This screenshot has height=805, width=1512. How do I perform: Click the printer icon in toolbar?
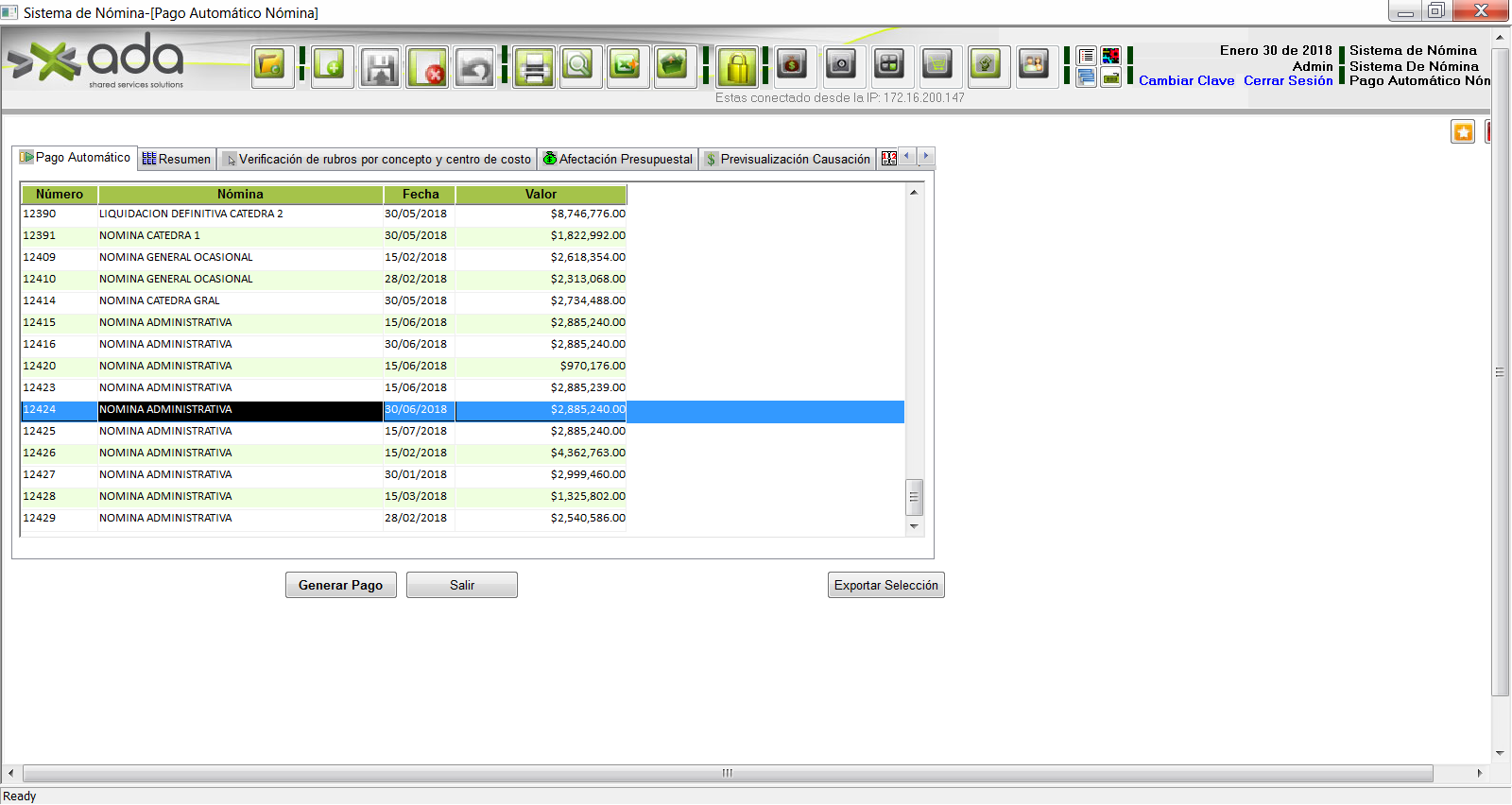534,67
